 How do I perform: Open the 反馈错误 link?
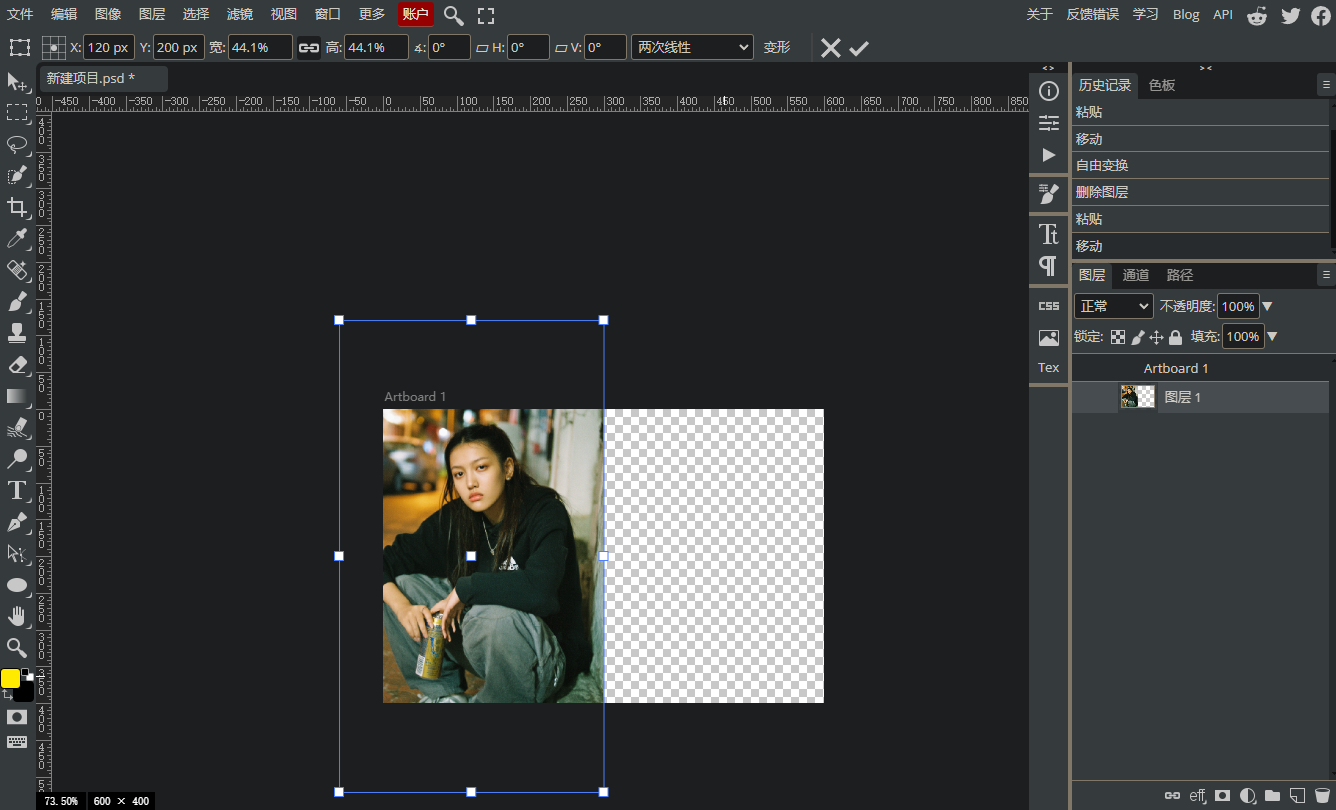click(1093, 14)
